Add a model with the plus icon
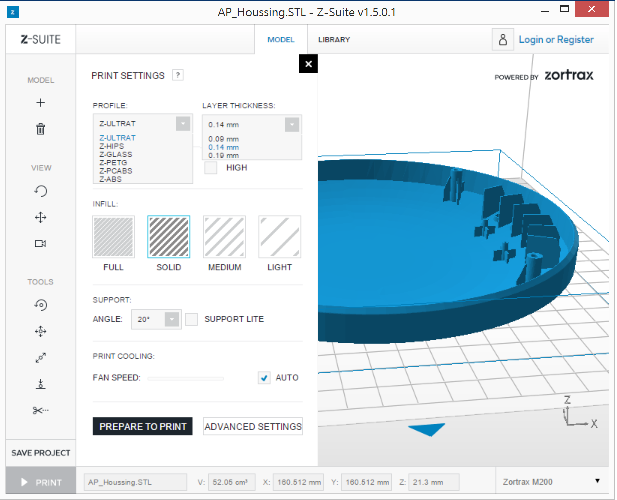617x500 pixels. (x=41, y=103)
